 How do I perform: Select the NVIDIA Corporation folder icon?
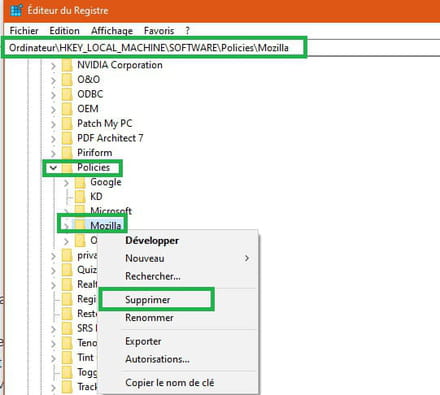67,65
